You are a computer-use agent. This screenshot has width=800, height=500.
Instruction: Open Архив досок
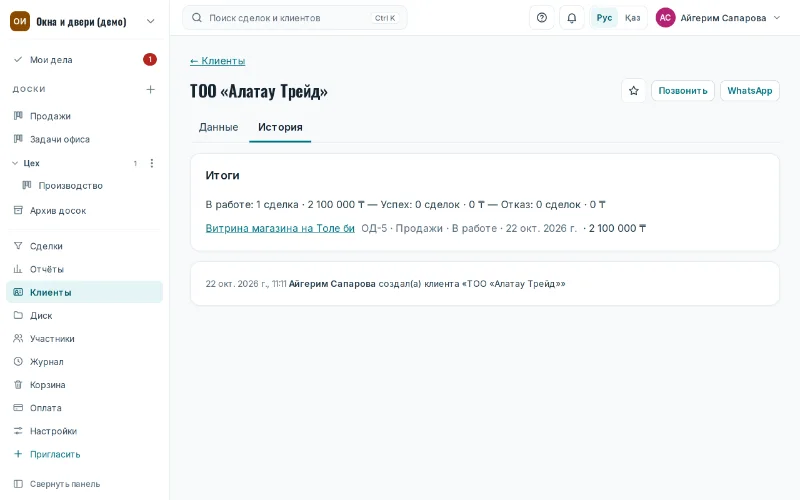point(84,210)
